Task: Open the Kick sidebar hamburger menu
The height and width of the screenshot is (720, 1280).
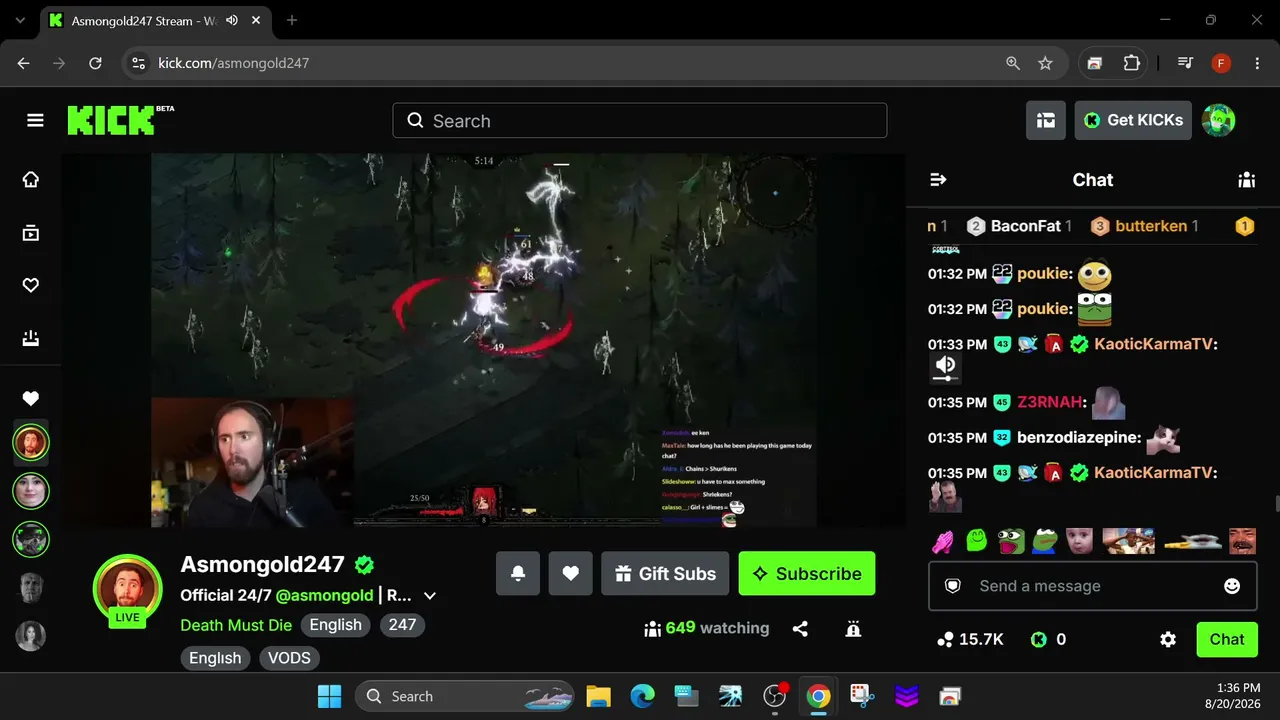Action: [35, 121]
